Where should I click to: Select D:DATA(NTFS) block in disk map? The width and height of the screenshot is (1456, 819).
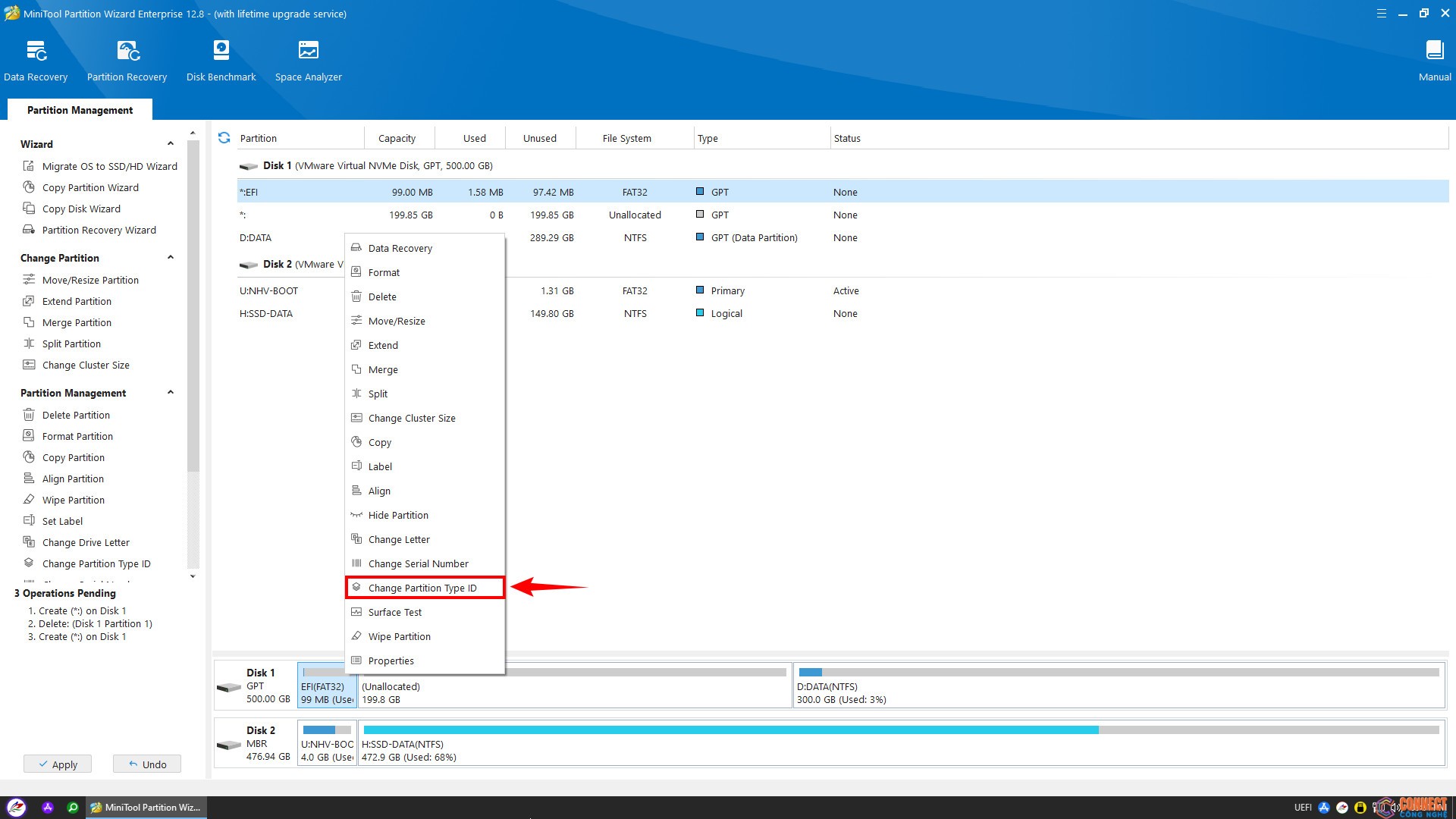(x=1119, y=686)
